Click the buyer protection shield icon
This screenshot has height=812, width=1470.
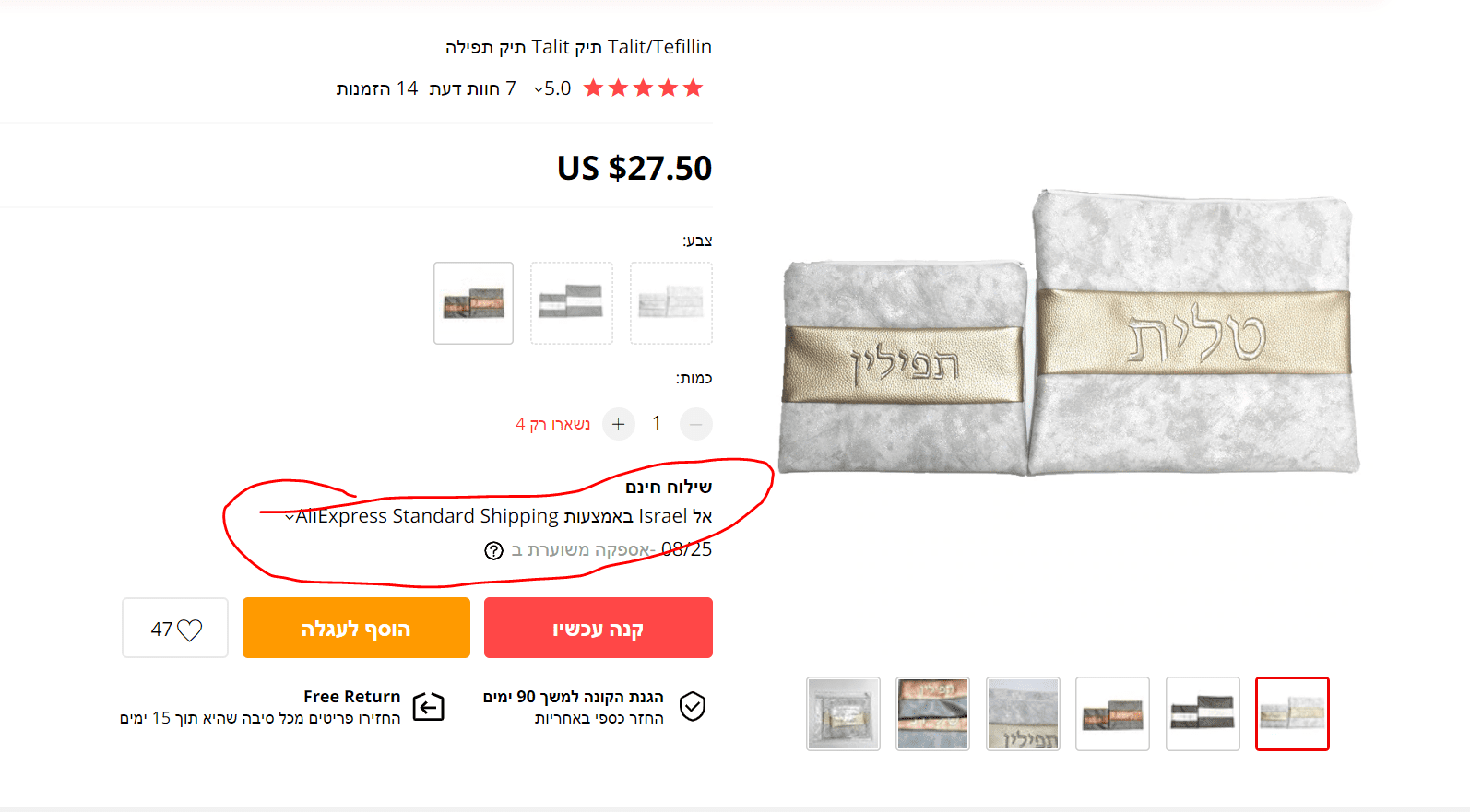coord(693,706)
